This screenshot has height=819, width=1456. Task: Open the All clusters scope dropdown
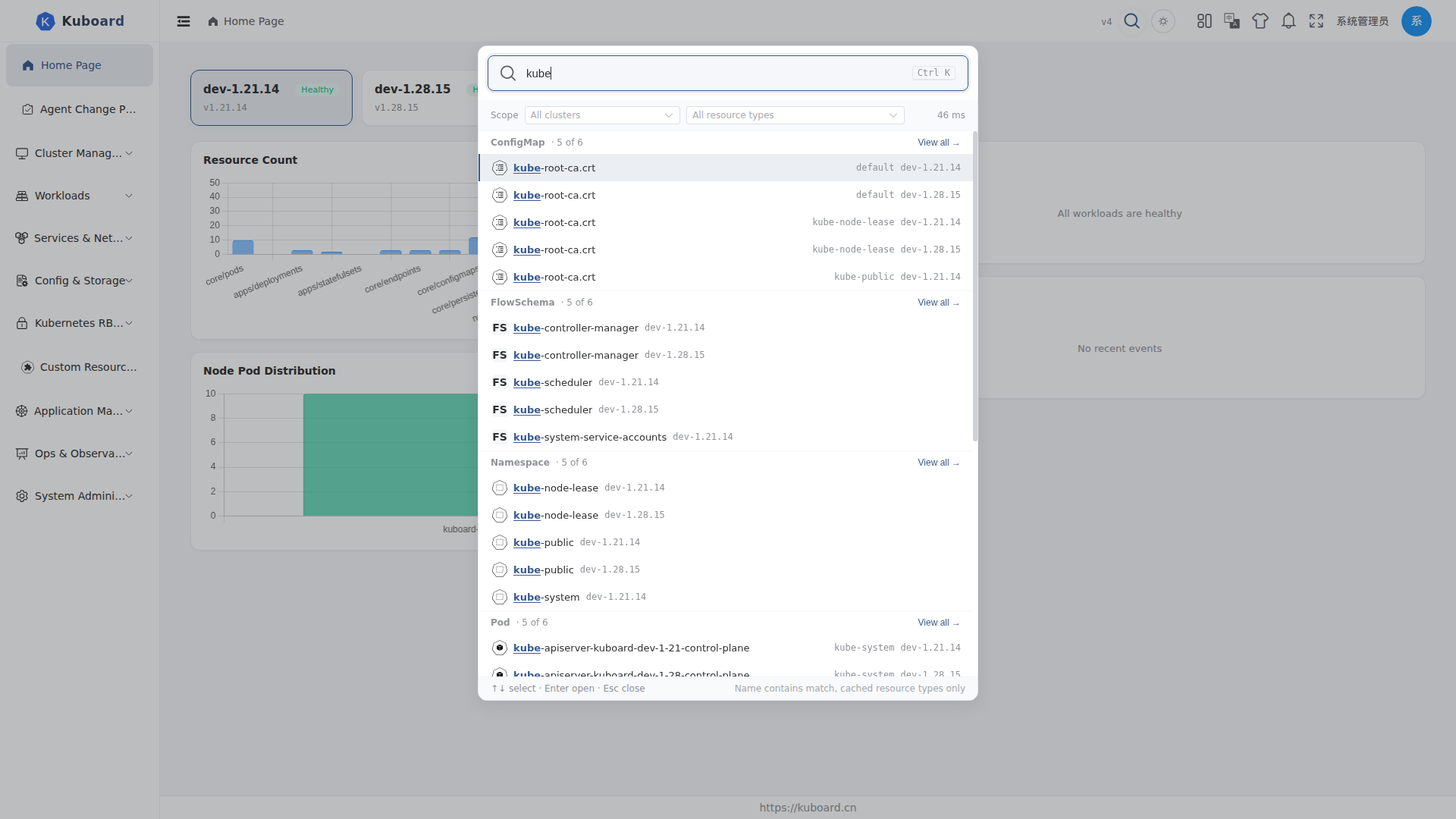[602, 115]
